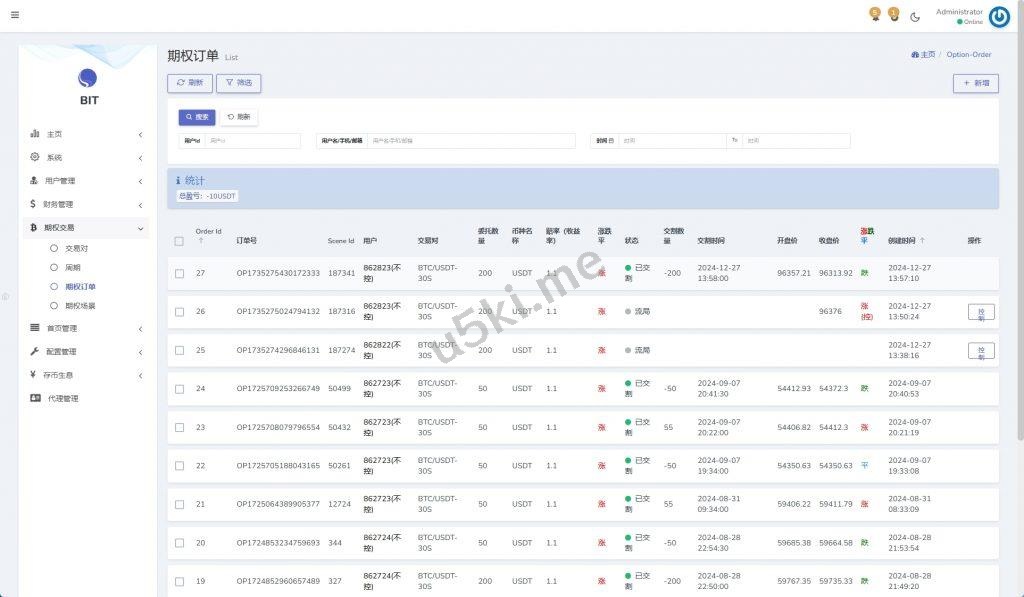
Task: Toggle dark mode with the moon icon
Action: pos(915,16)
